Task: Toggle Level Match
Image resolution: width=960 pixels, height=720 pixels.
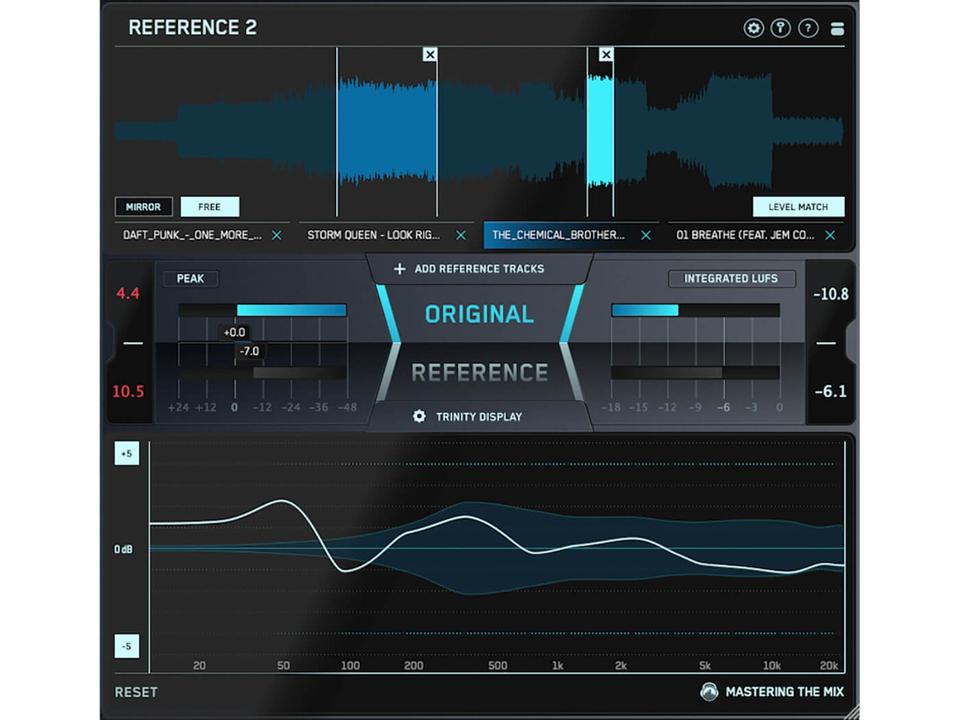Action: tap(798, 207)
